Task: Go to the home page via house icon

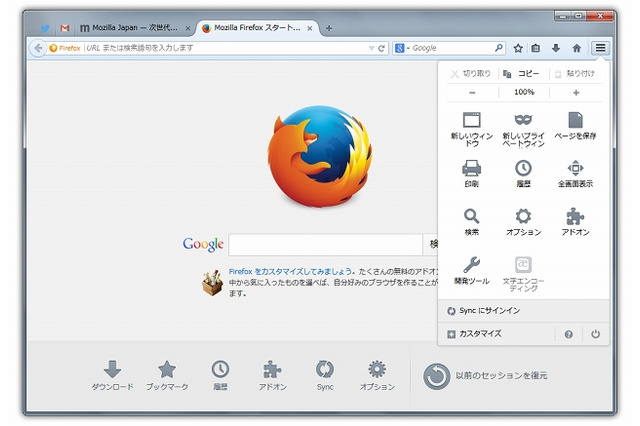Action: click(576, 47)
